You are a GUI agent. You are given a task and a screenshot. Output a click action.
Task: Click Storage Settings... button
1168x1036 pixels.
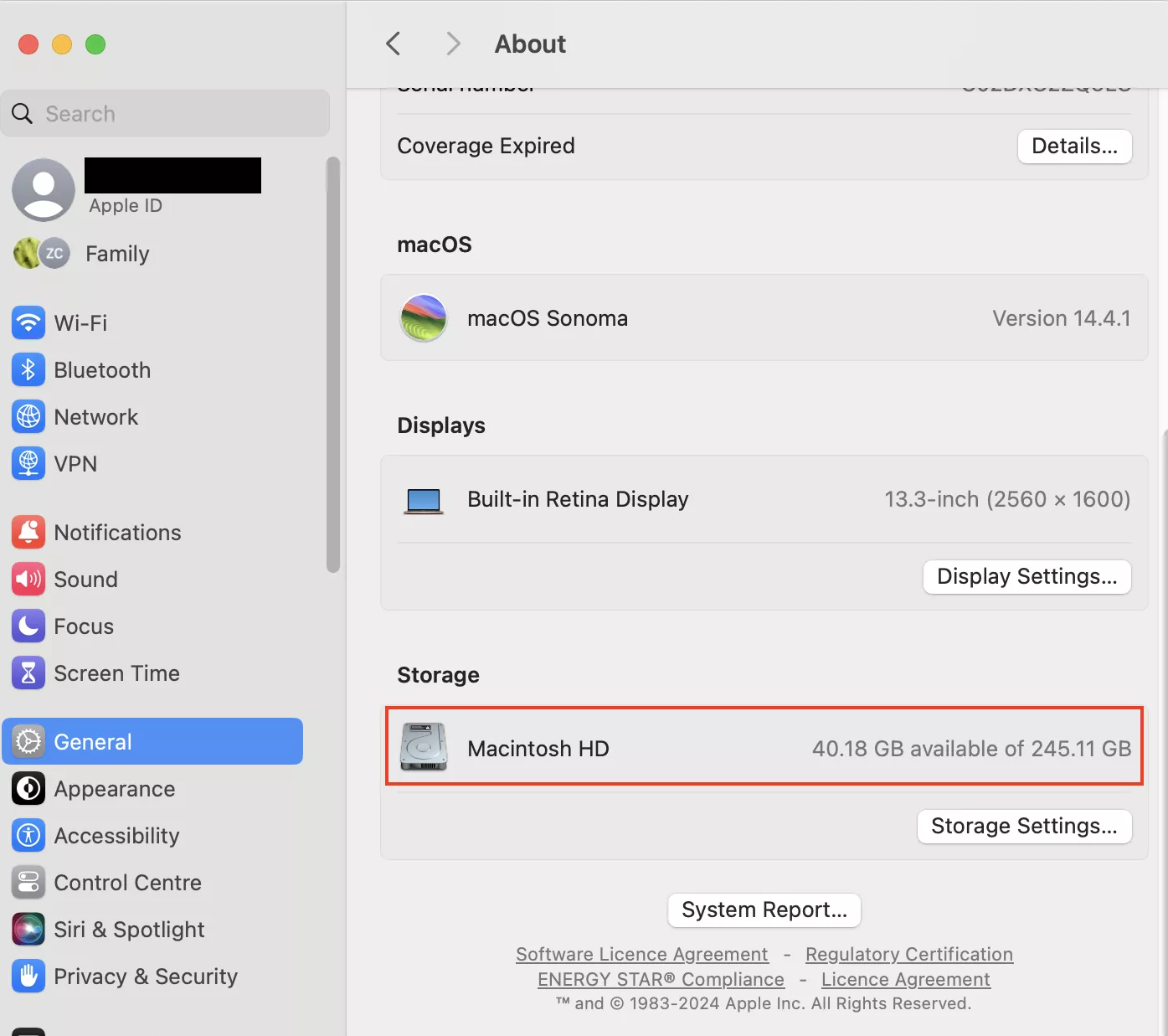click(1024, 827)
